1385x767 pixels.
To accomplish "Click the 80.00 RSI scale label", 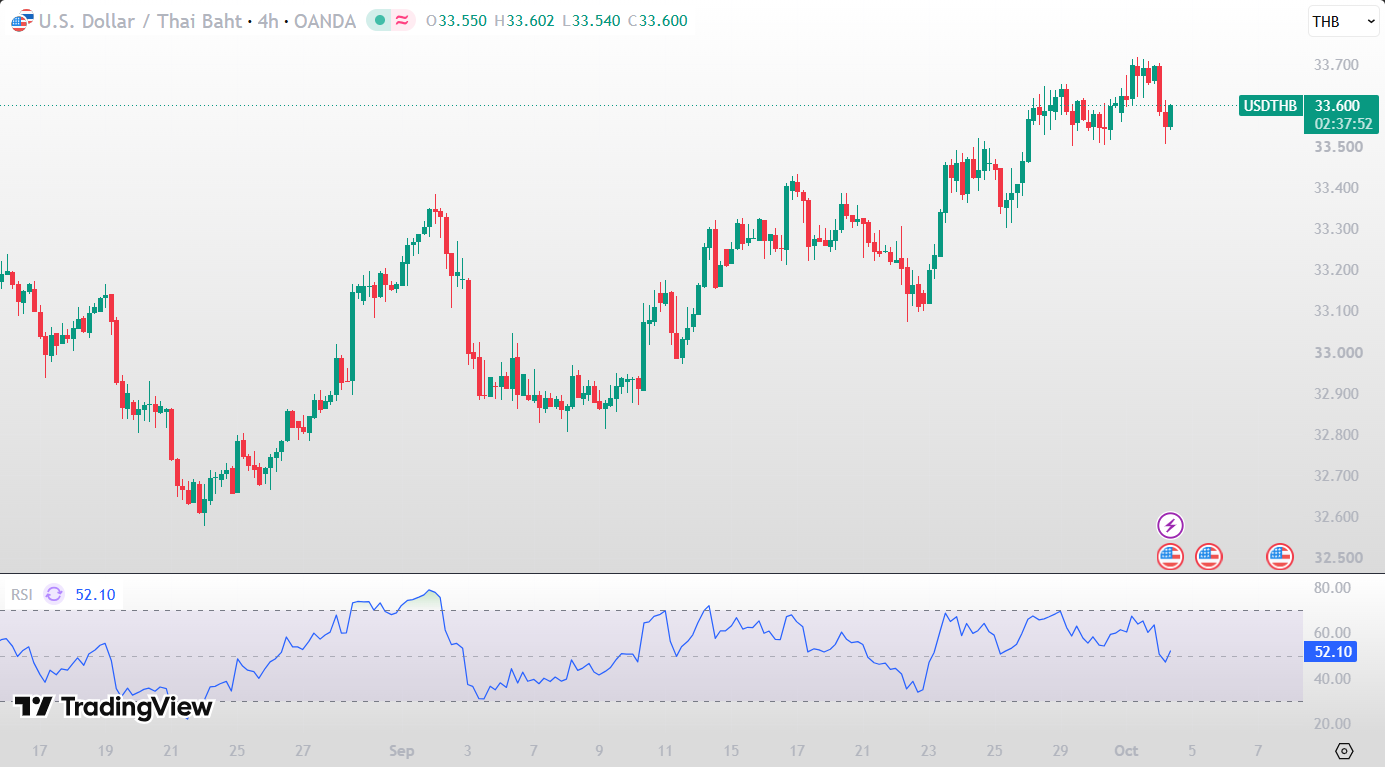I will pos(1334,587).
